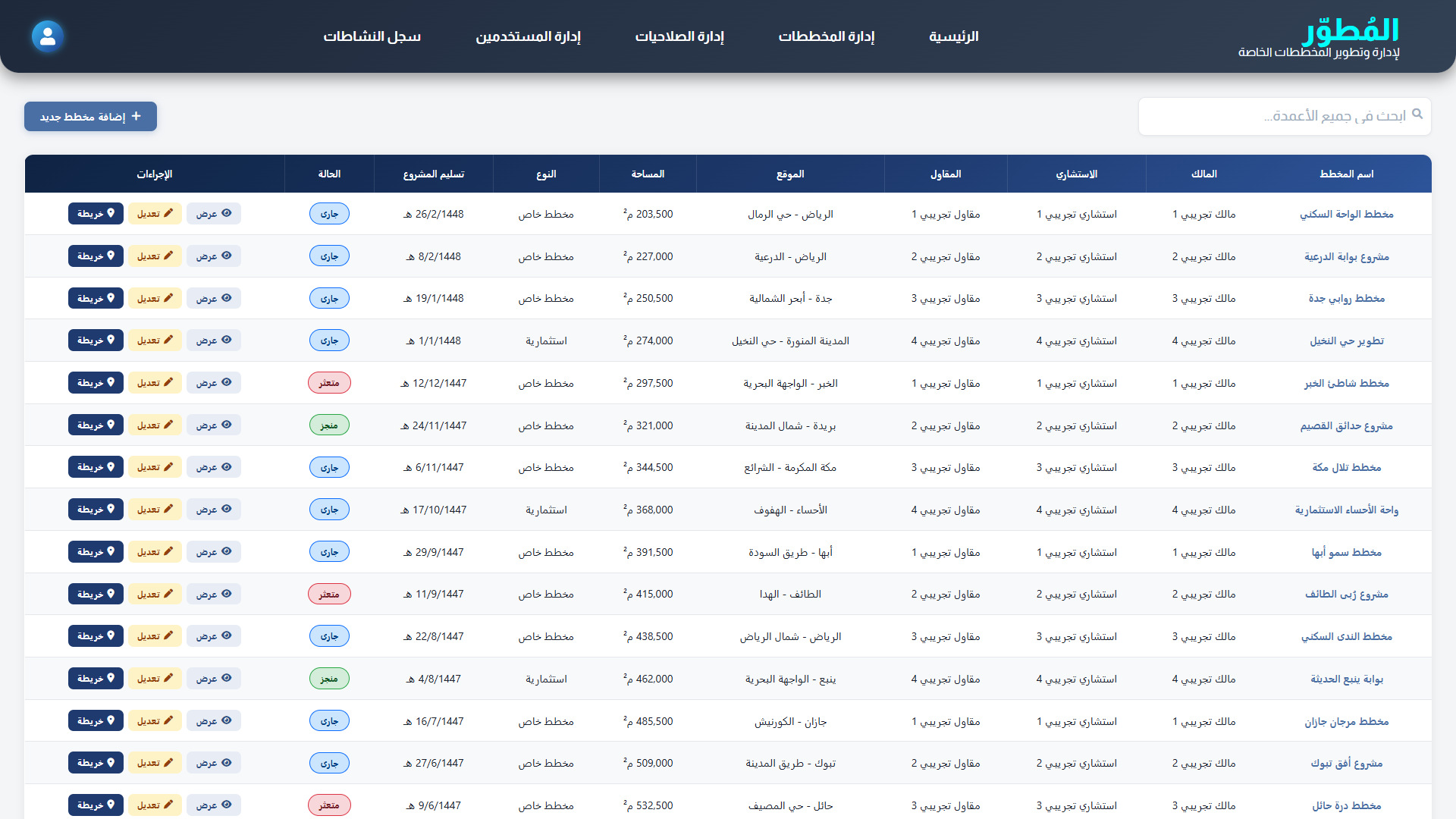Screen dimensions: 1456x819
Task: Open إدارة الصلاحيات page
Action: click(x=679, y=36)
